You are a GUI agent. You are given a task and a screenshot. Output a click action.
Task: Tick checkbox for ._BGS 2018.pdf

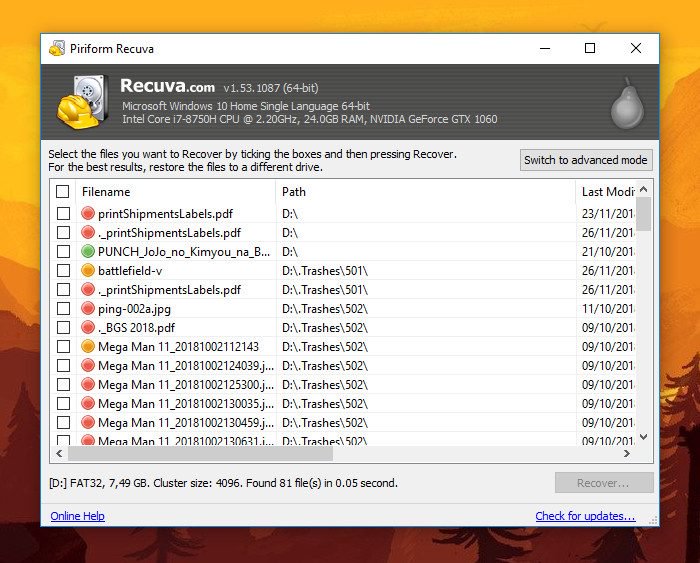63,327
